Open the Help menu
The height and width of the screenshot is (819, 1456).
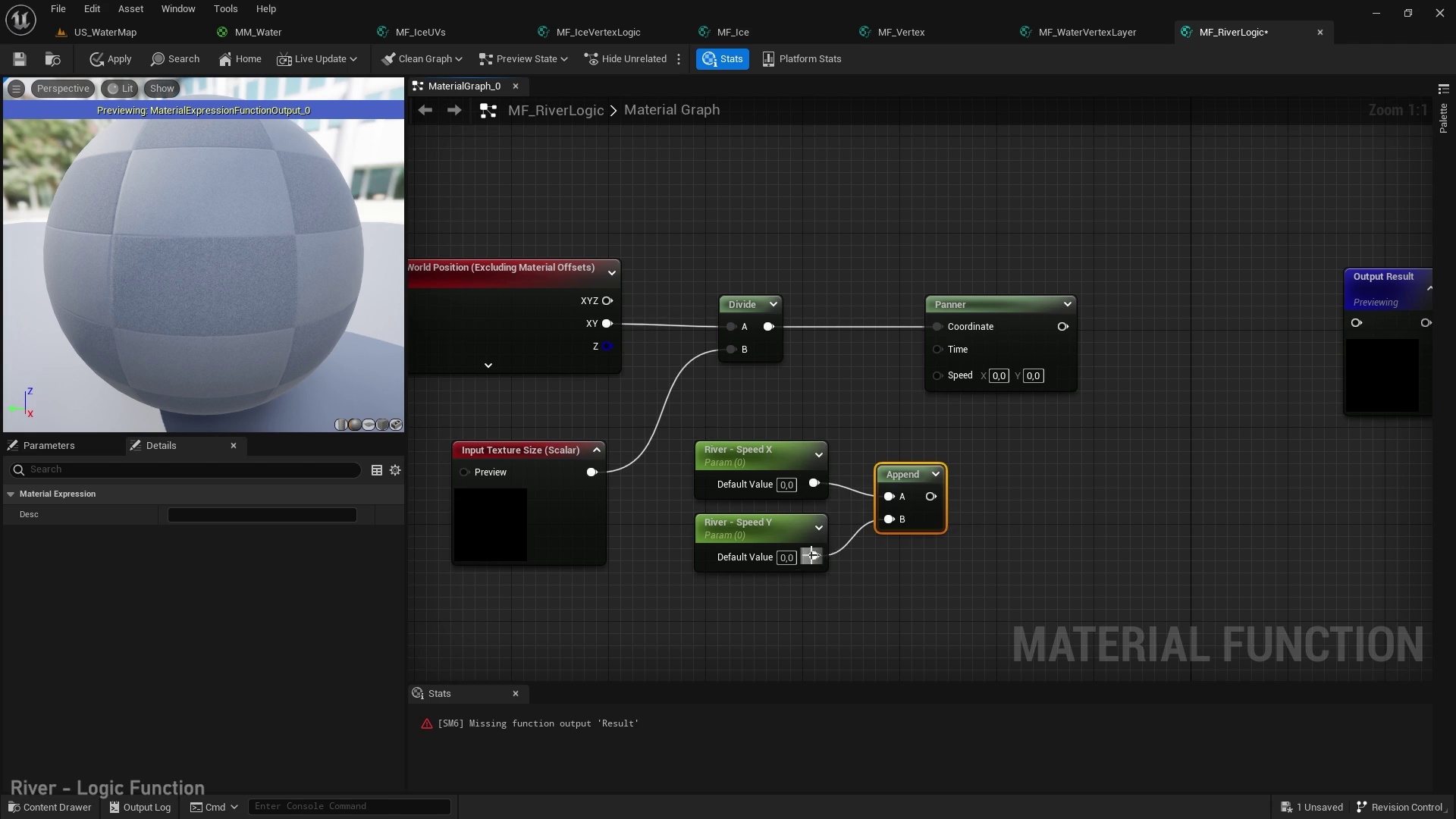pyautogui.click(x=265, y=9)
